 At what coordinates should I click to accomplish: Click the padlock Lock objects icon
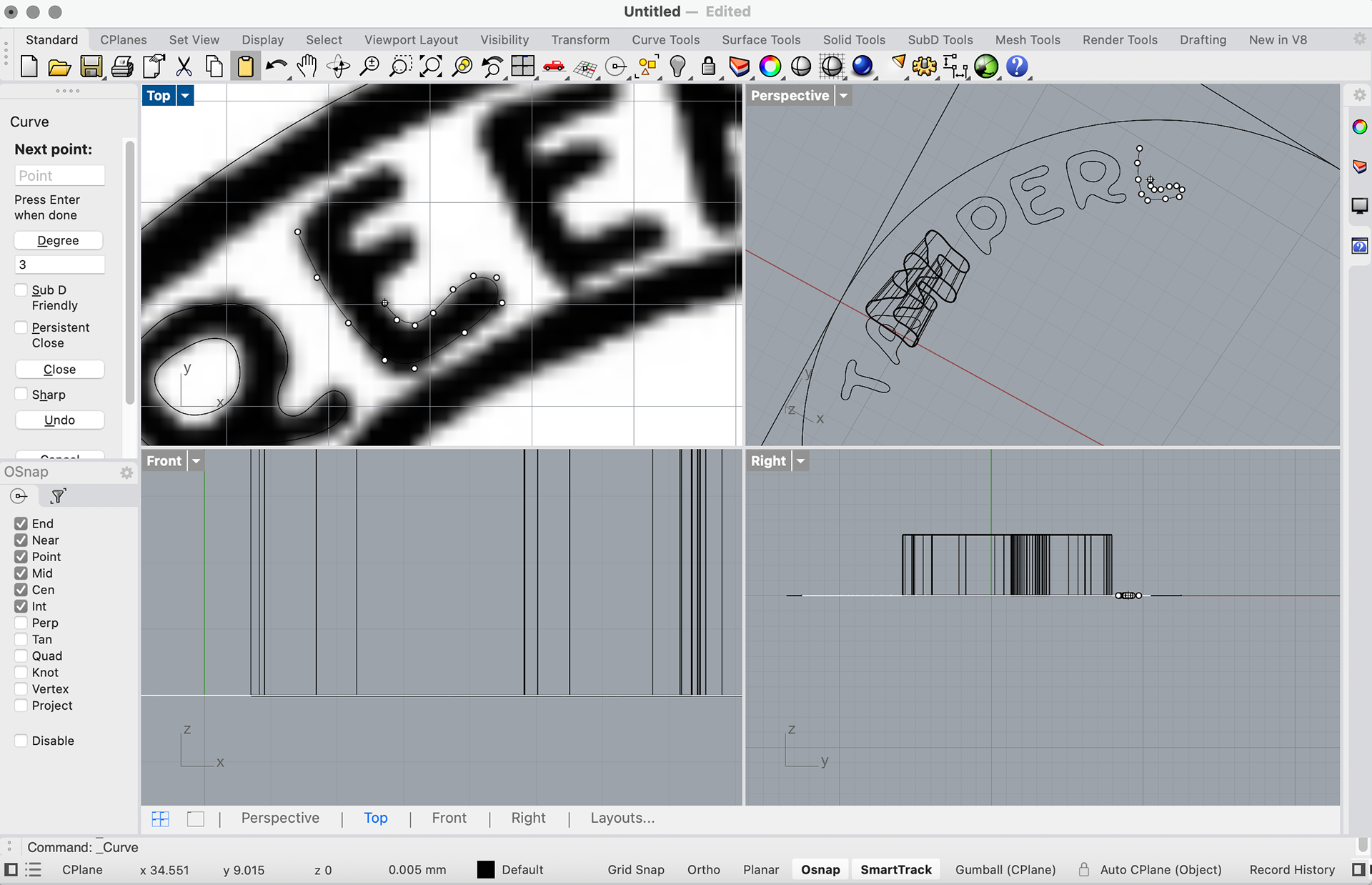(x=708, y=66)
